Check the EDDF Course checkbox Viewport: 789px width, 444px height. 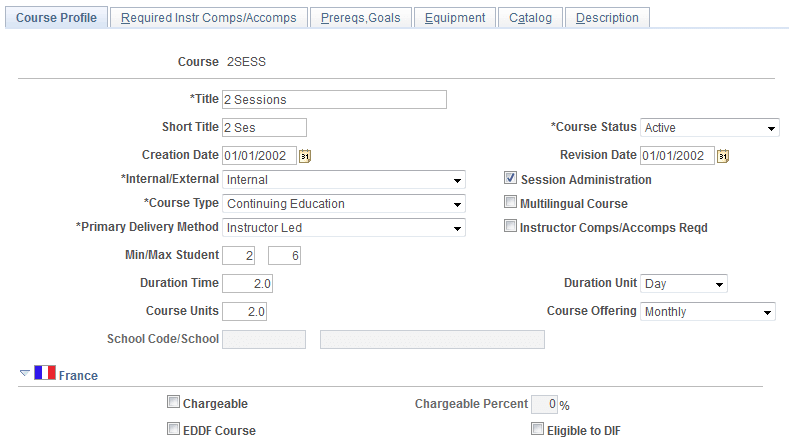(x=173, y=429)
